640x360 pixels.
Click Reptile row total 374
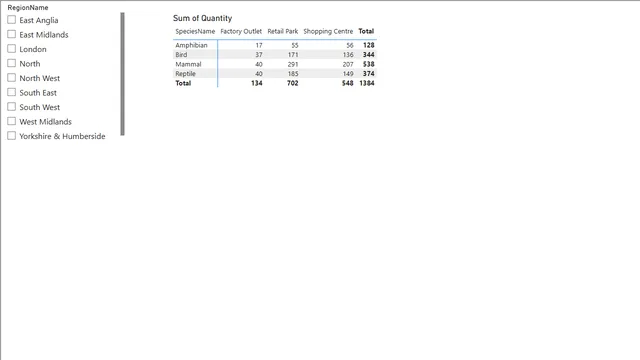pyautogui.click(x=369, y=73)
